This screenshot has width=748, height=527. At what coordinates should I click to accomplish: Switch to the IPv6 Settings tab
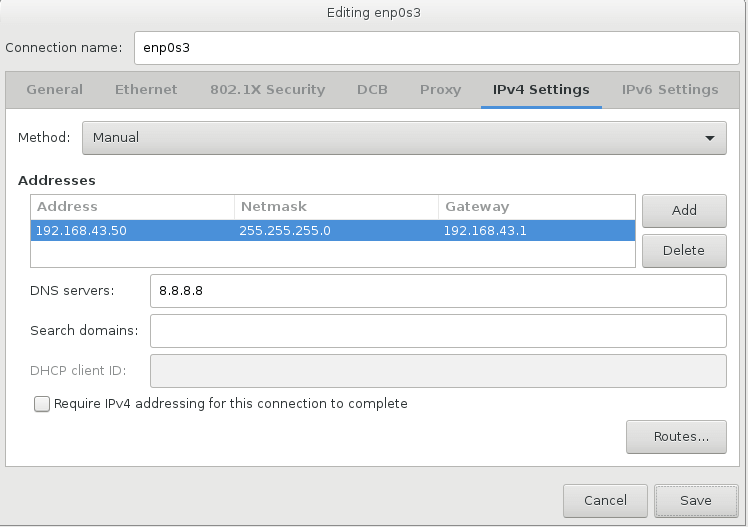click(x=669, y=90)
